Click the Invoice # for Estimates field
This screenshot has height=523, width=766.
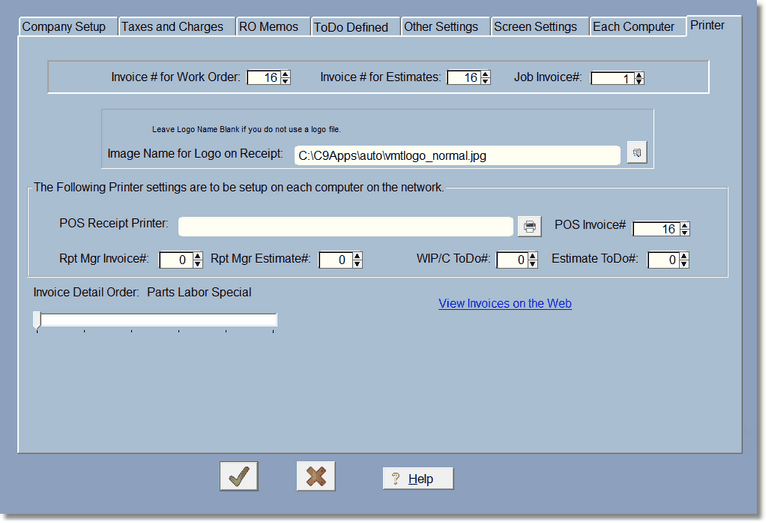(465, 78)
